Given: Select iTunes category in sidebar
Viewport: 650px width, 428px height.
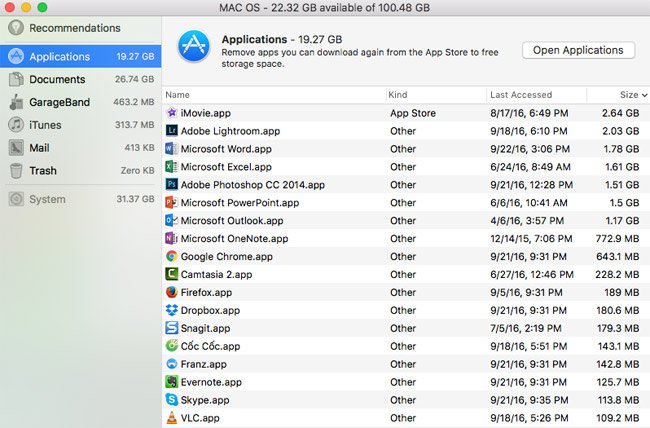Looking at the screenshot, I should point(80,125).
